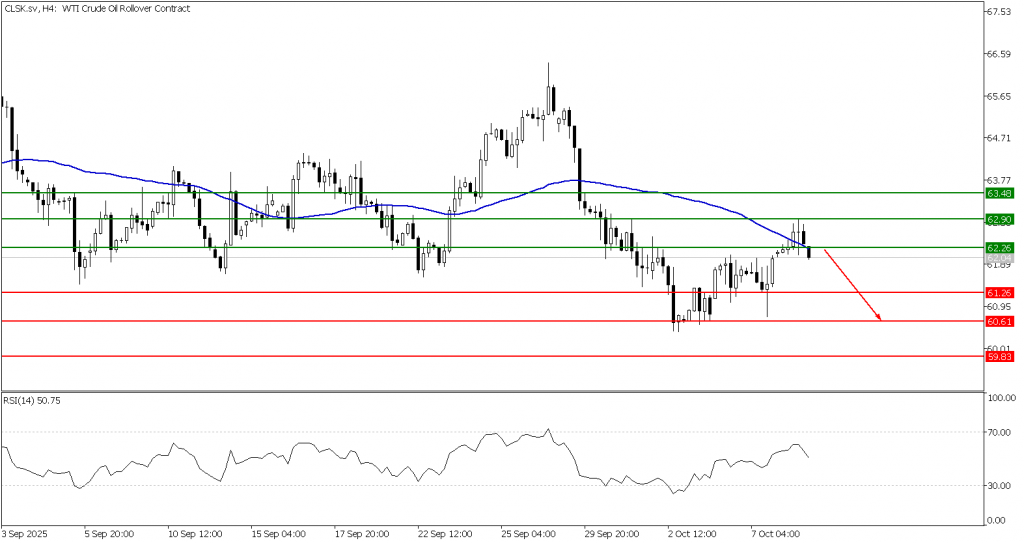Viewport: 1024px width, 543px height.
Task: Click the 67.53 price axis value
Action: click(999, 13)
